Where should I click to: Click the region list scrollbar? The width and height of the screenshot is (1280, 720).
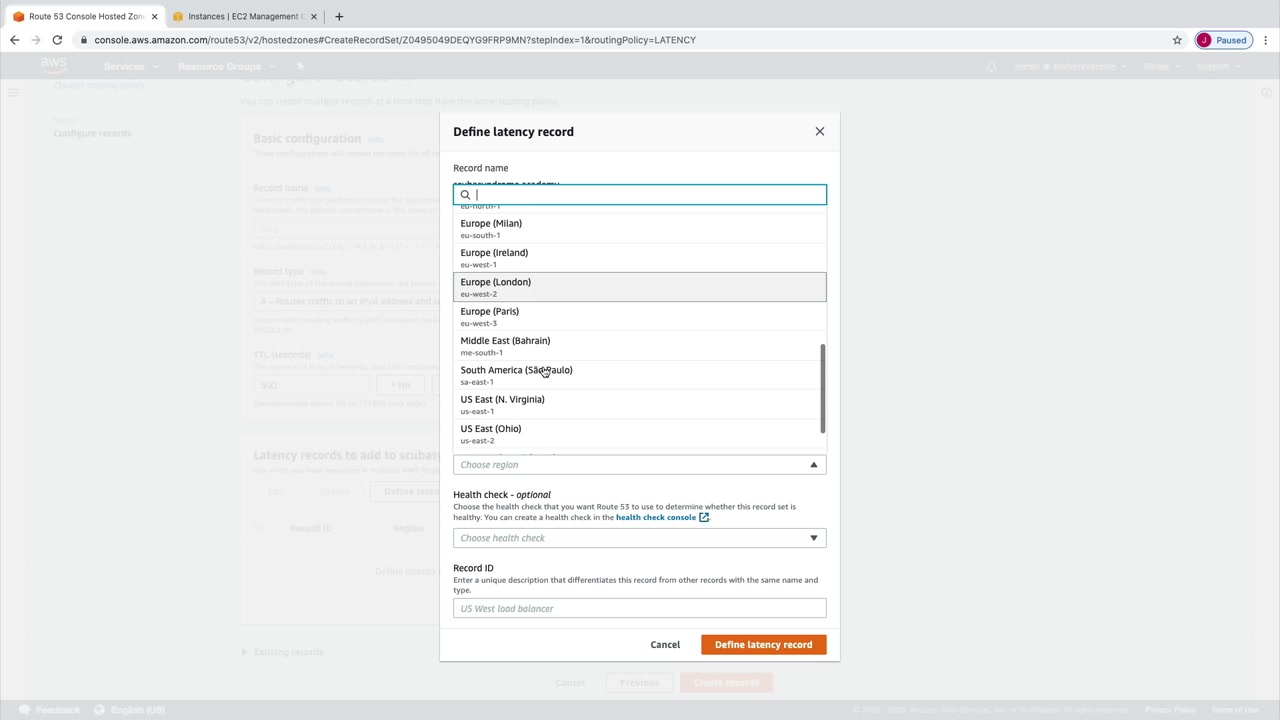click(823, 389)
